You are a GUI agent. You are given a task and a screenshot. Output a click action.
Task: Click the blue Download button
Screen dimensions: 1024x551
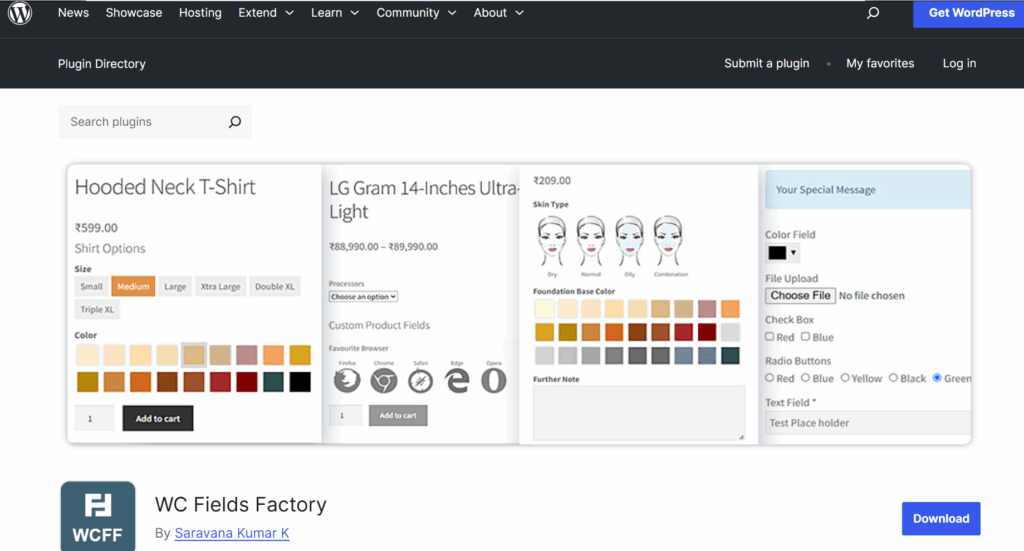[940, 518]
